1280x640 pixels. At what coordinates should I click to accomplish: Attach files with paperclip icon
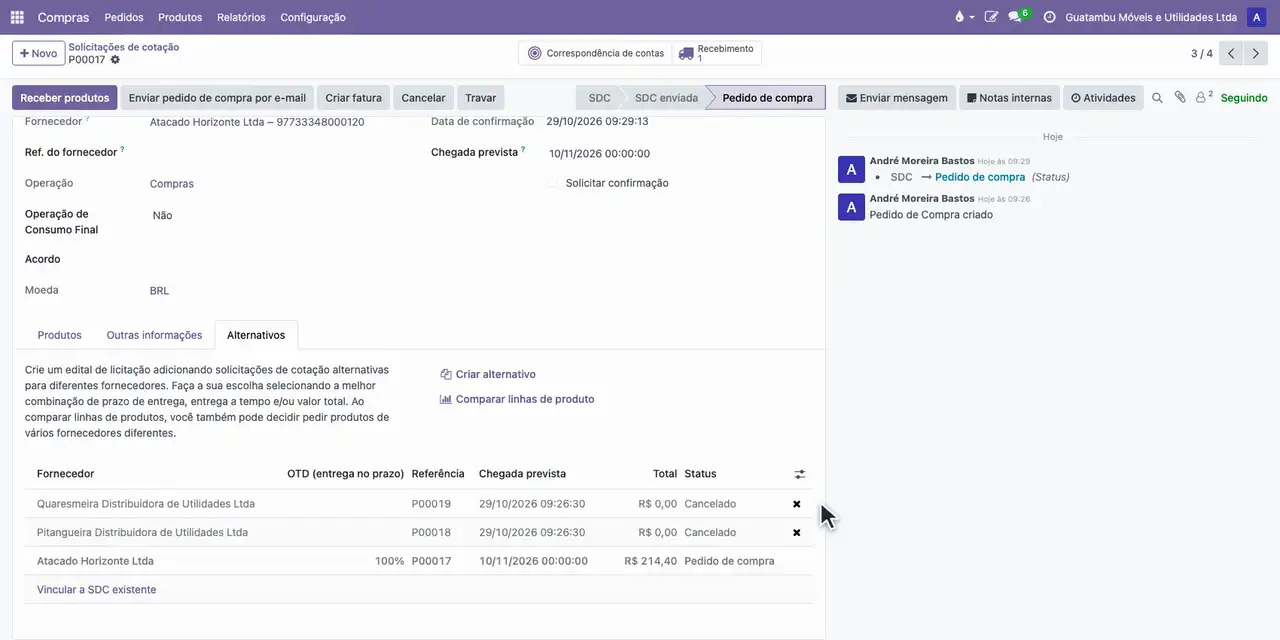pyautogui.click(x=1180, y=98)
